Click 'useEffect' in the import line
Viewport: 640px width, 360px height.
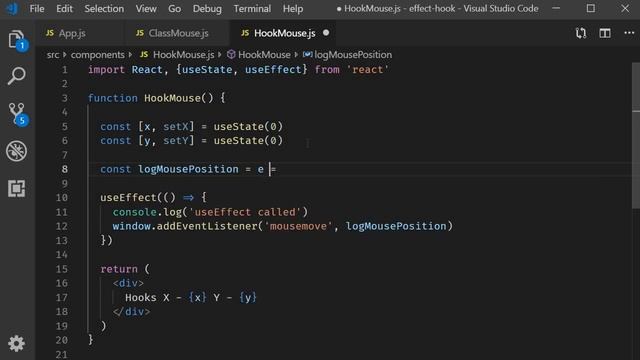273,69
